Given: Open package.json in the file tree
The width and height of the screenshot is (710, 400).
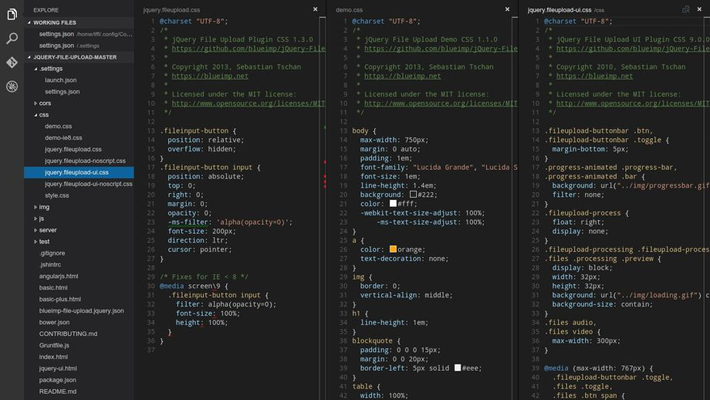Looking at the screenshot, I should click(x=58, y=380).
